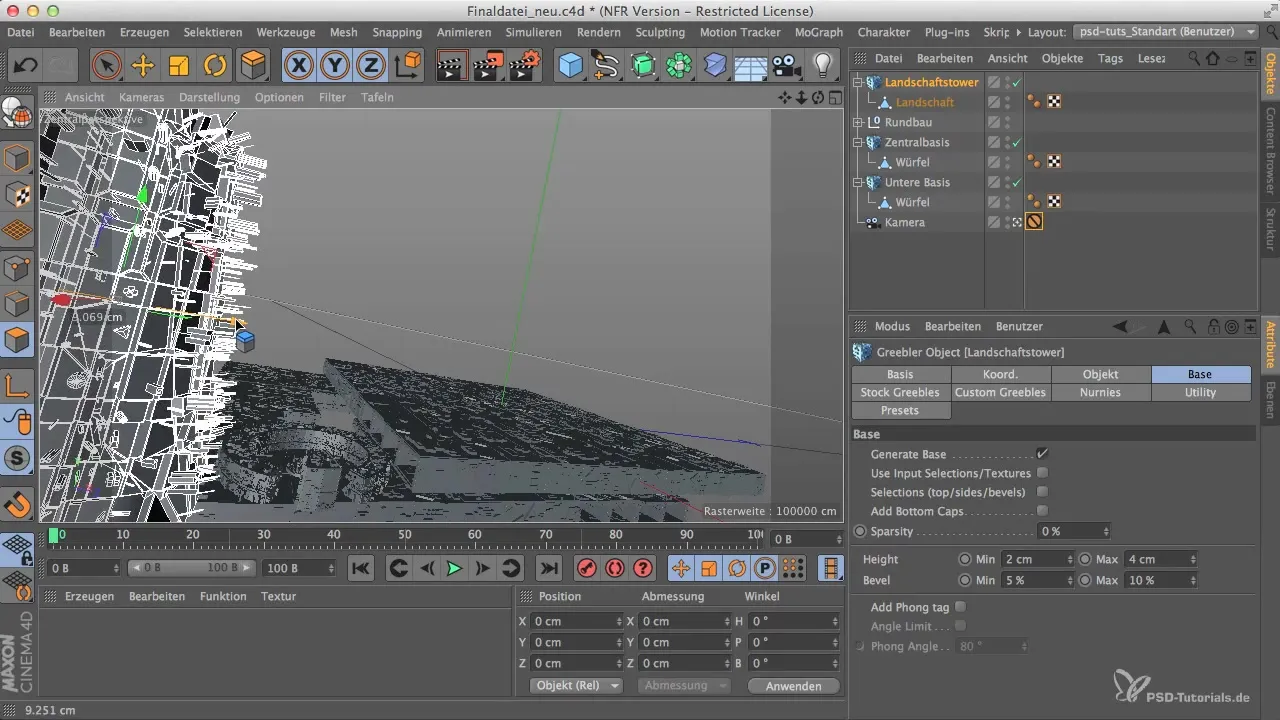Viewport: 1280px width, 720px height.
Task: Select the Rotate tool
Action: (x=215, y=66)
